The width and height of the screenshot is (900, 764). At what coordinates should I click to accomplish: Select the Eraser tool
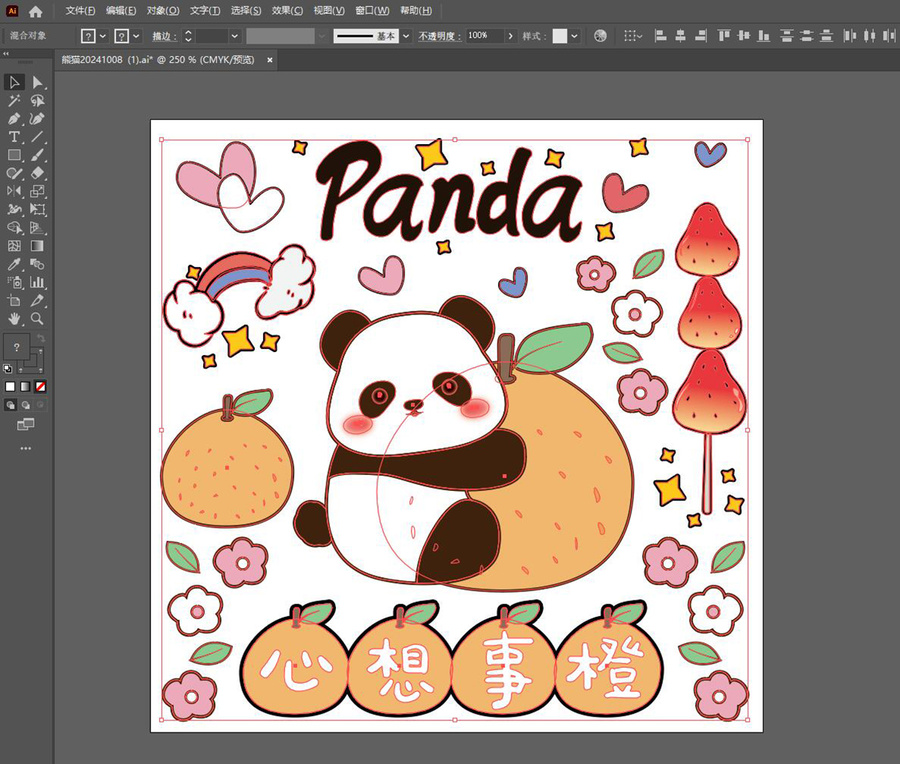click(37, 173)
